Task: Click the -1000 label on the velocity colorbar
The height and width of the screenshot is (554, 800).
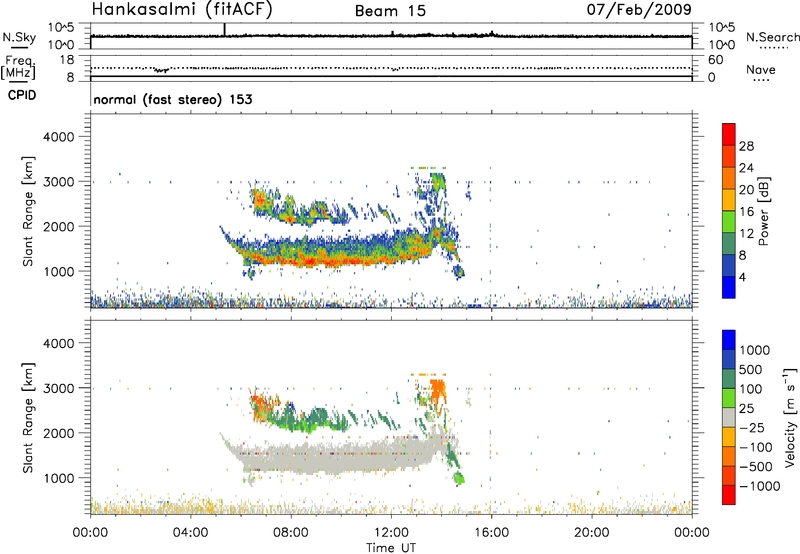Action: click(x=760, y=486)
